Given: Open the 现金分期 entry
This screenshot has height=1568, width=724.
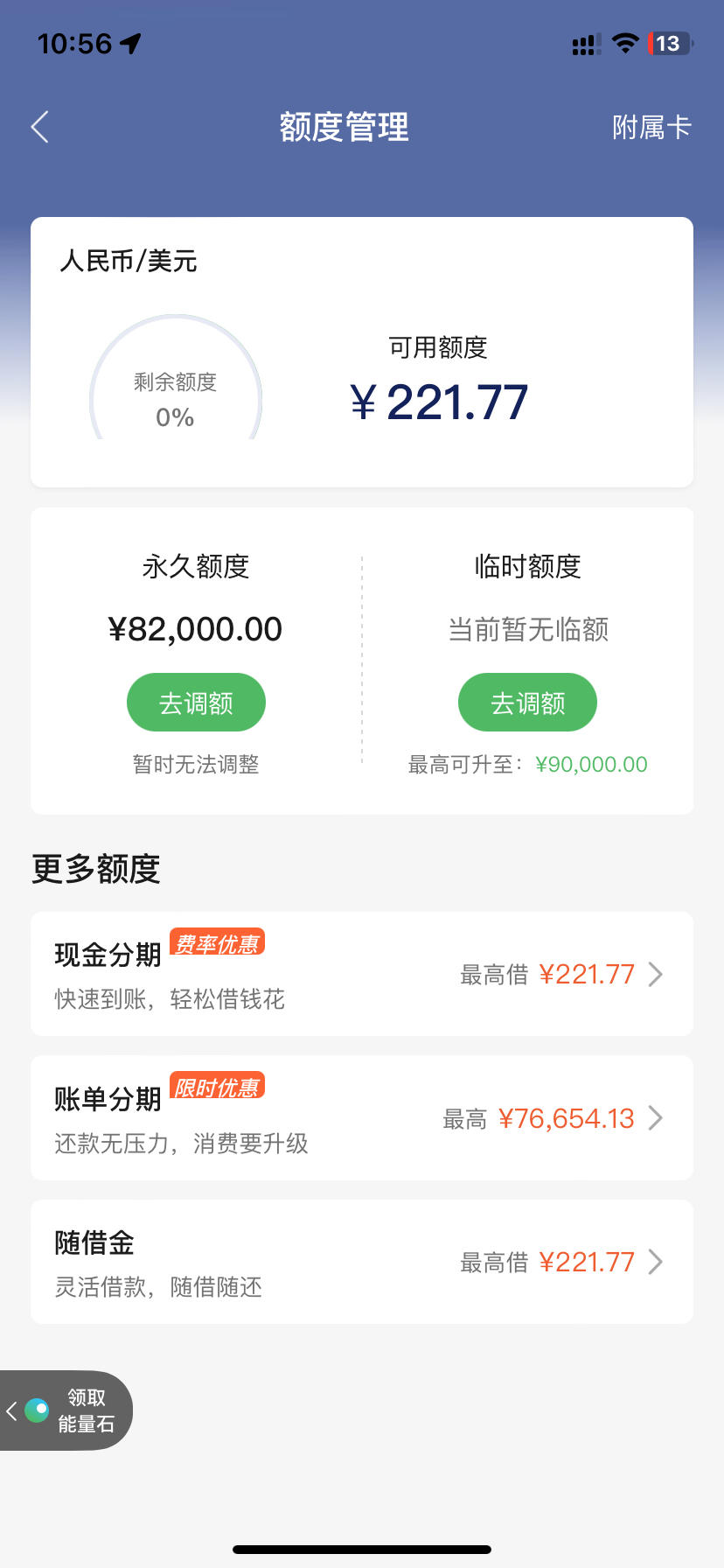Looking at the screenshot, I should [x=362, y=974].
